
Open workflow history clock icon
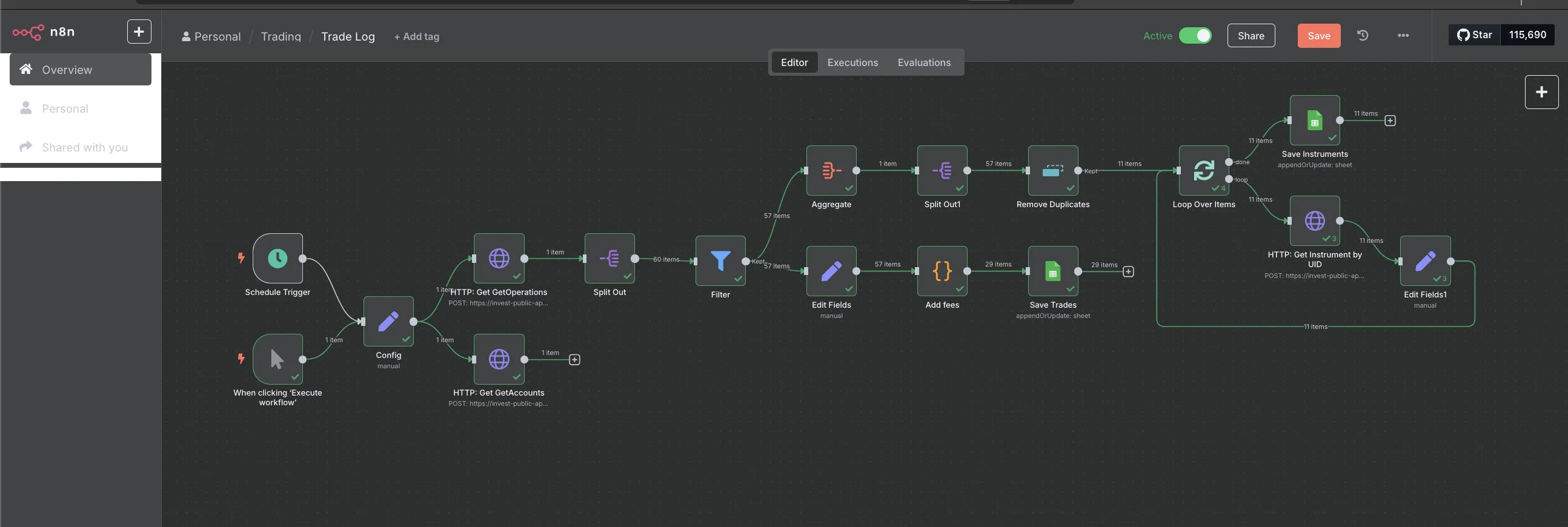pos(1363,35)
